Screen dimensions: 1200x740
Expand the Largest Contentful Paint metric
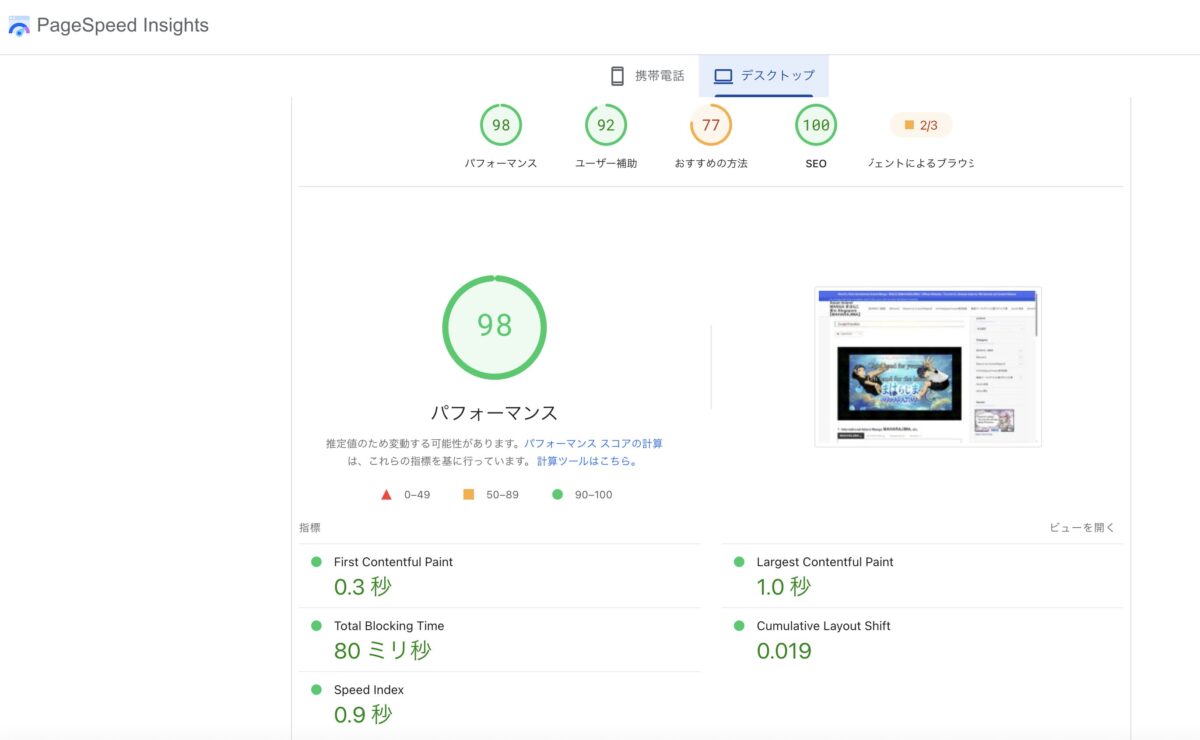922,576
